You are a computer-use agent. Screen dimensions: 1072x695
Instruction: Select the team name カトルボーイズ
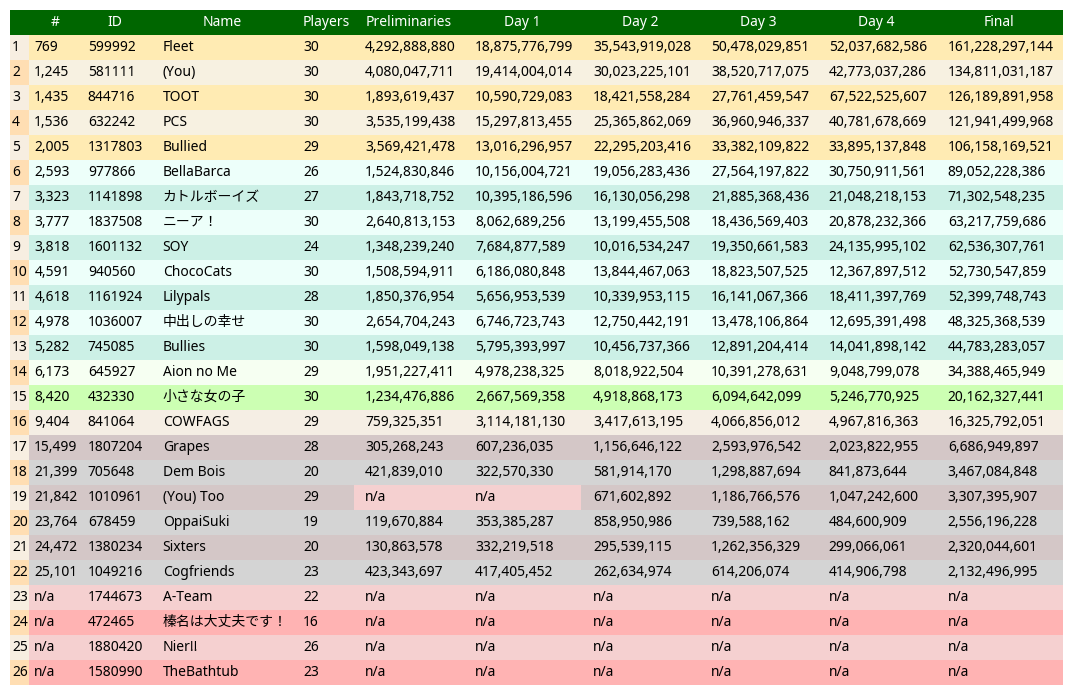point(211,196)
